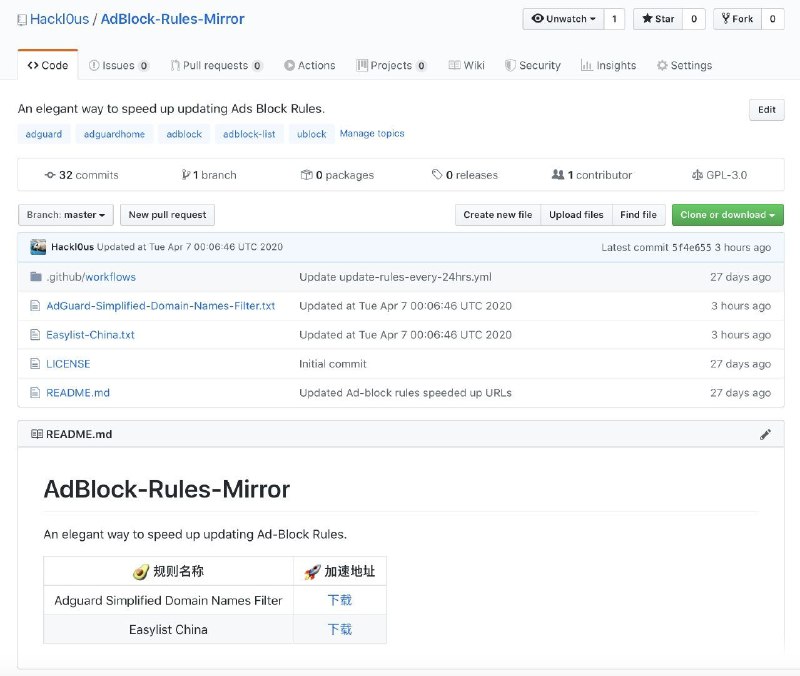
Task: Click Create new file button
Action: click(497, 215)
